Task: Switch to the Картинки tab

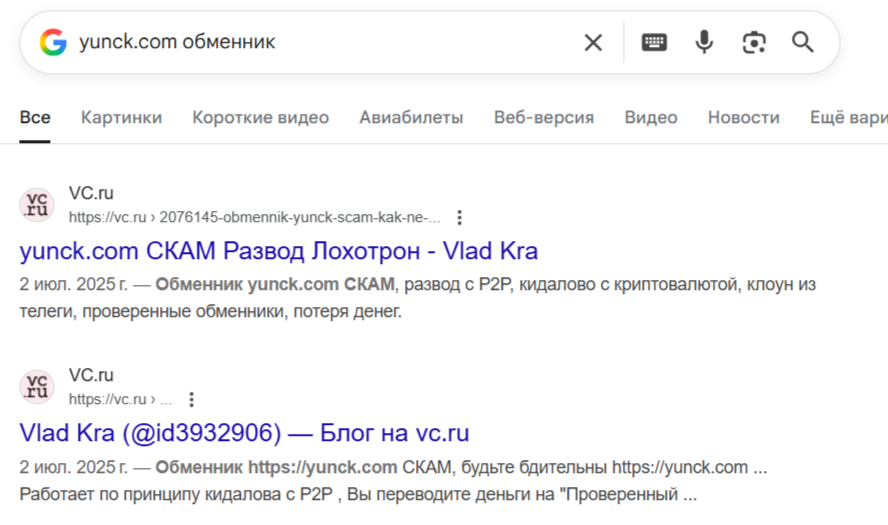Action: click(121, 117)
